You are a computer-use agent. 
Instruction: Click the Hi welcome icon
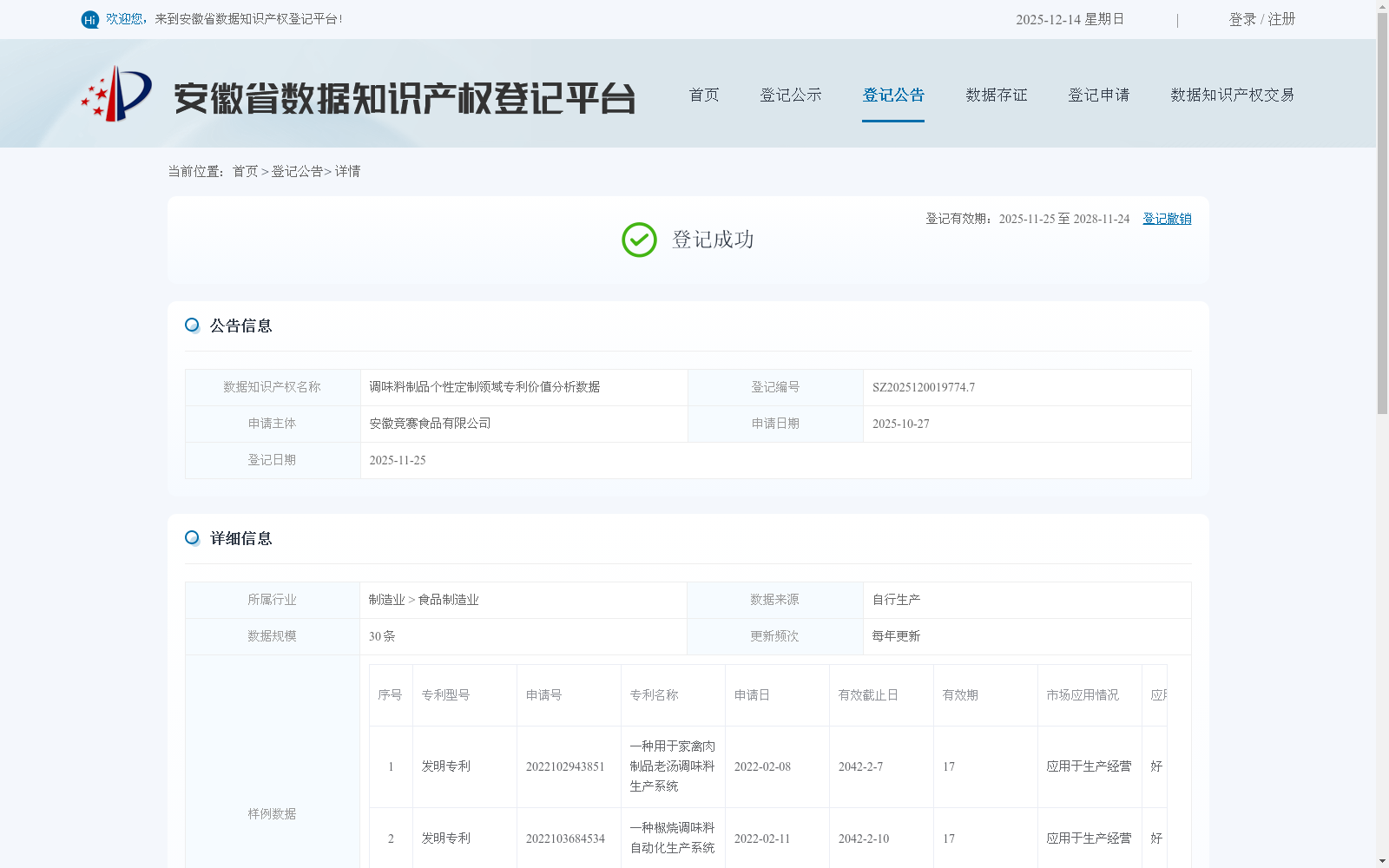tap(90, 19)
